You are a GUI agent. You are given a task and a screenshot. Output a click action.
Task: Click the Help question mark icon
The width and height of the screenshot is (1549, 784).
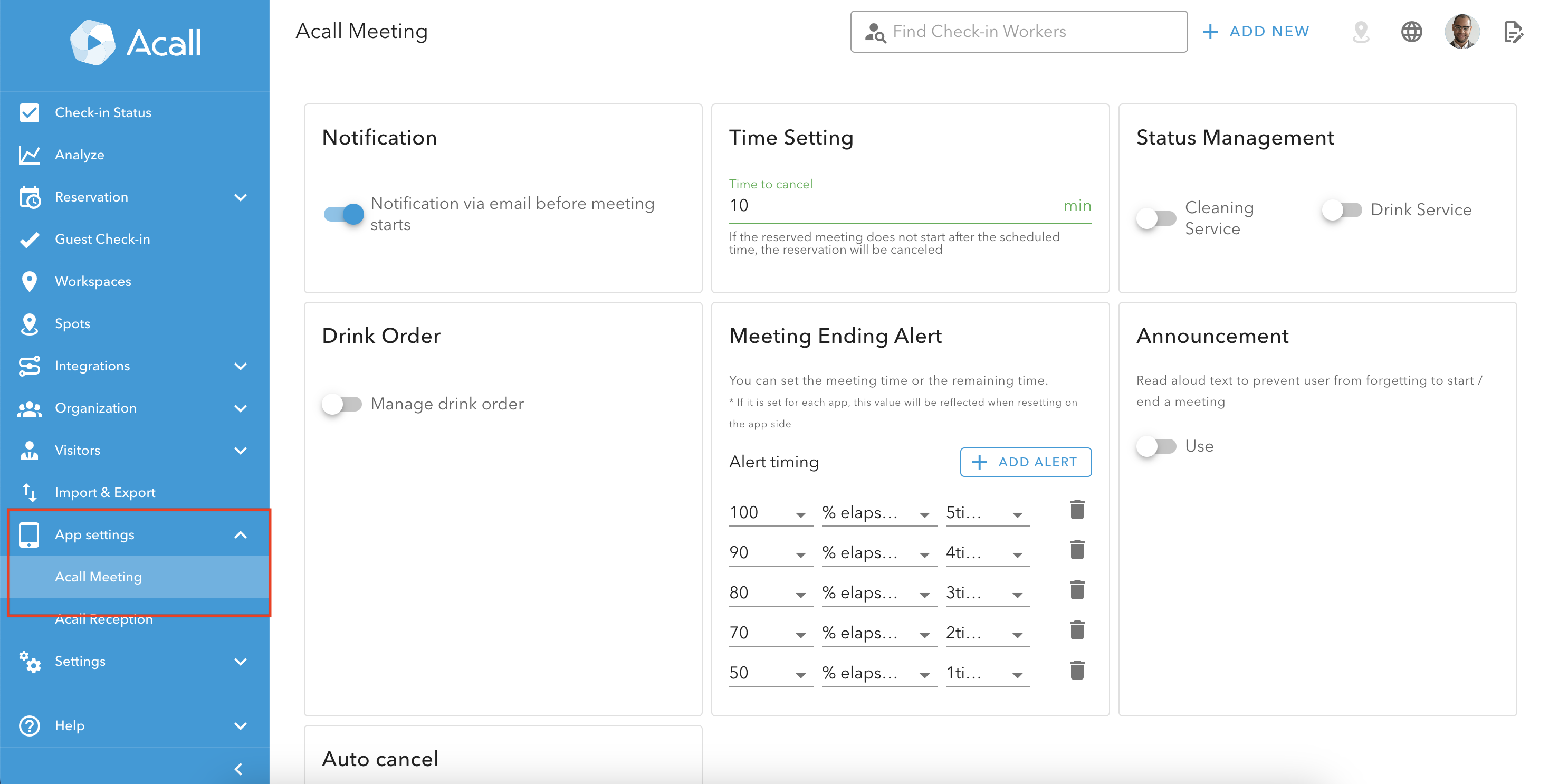(29, 725)
